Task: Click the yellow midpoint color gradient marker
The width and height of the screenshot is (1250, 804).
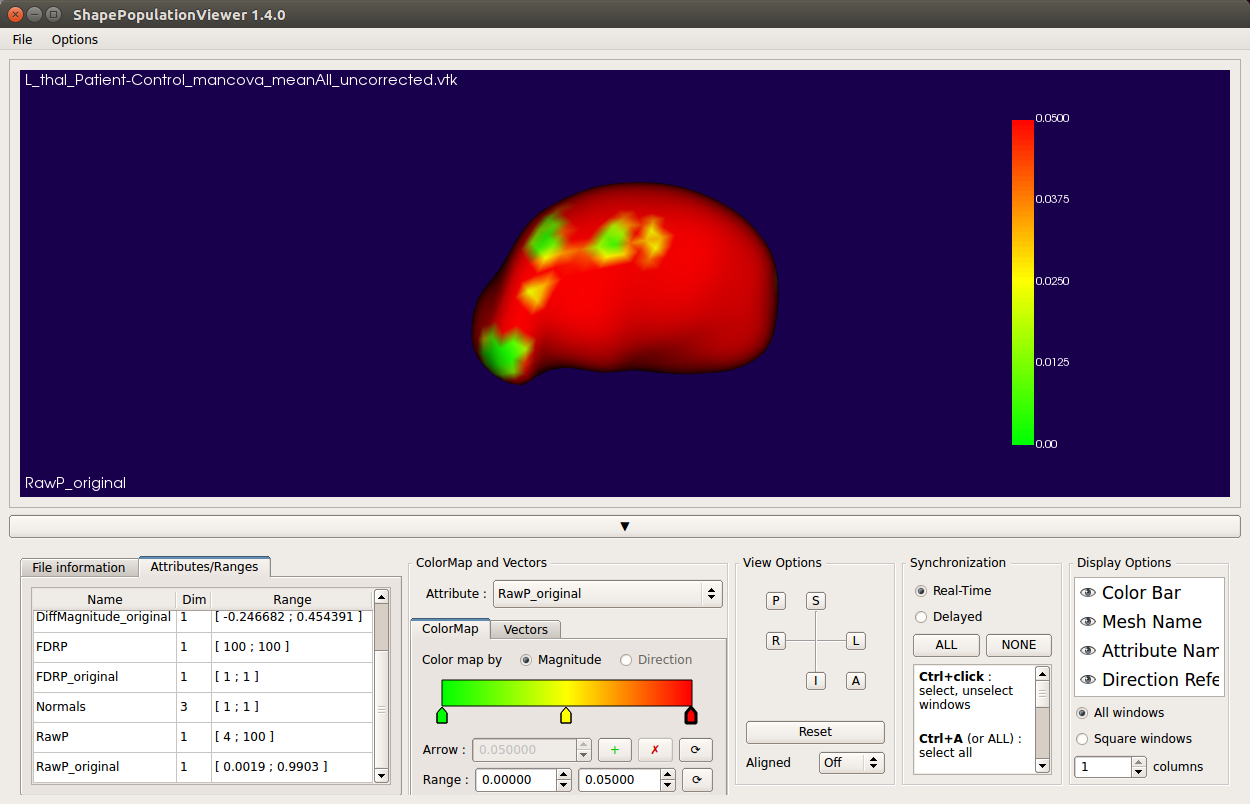Action: tap(566, 716)
